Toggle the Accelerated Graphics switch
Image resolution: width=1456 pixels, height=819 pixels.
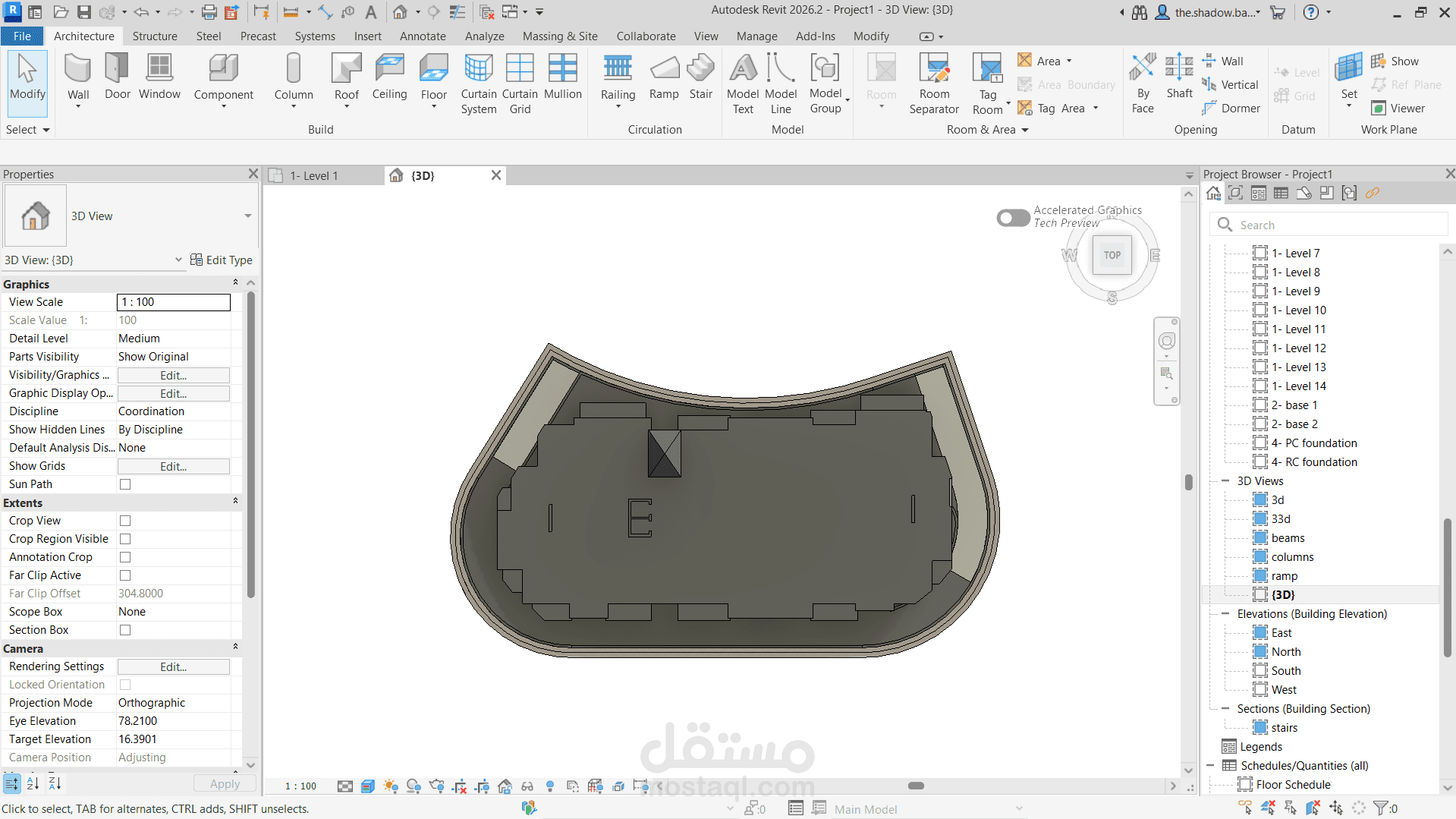[1013, 218]
